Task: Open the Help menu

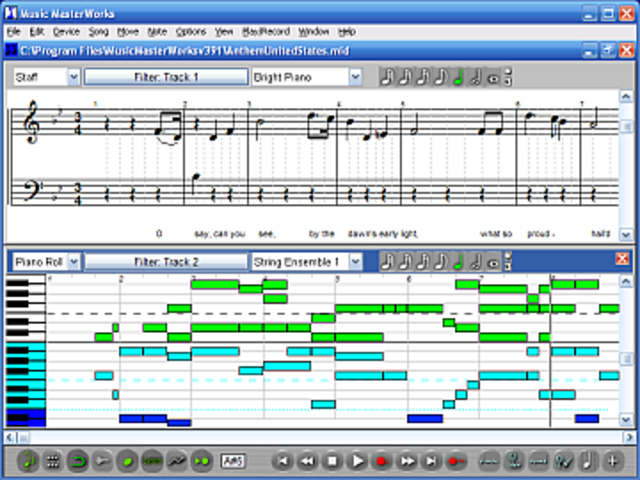Action: [x=347, y=32]
